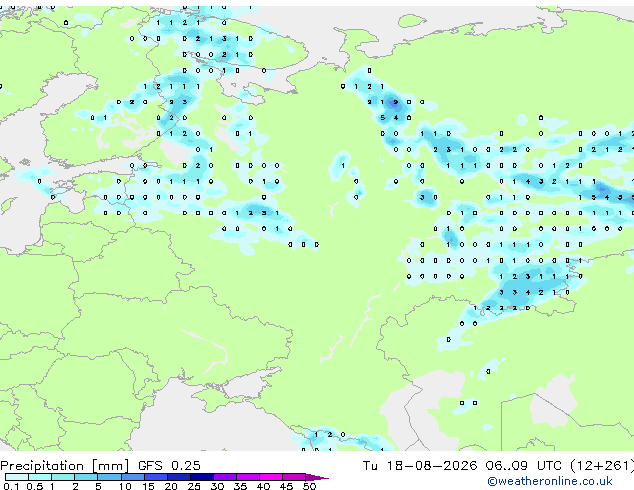
Task: Click legend scale label '0.5'
Action: point(35,486)
